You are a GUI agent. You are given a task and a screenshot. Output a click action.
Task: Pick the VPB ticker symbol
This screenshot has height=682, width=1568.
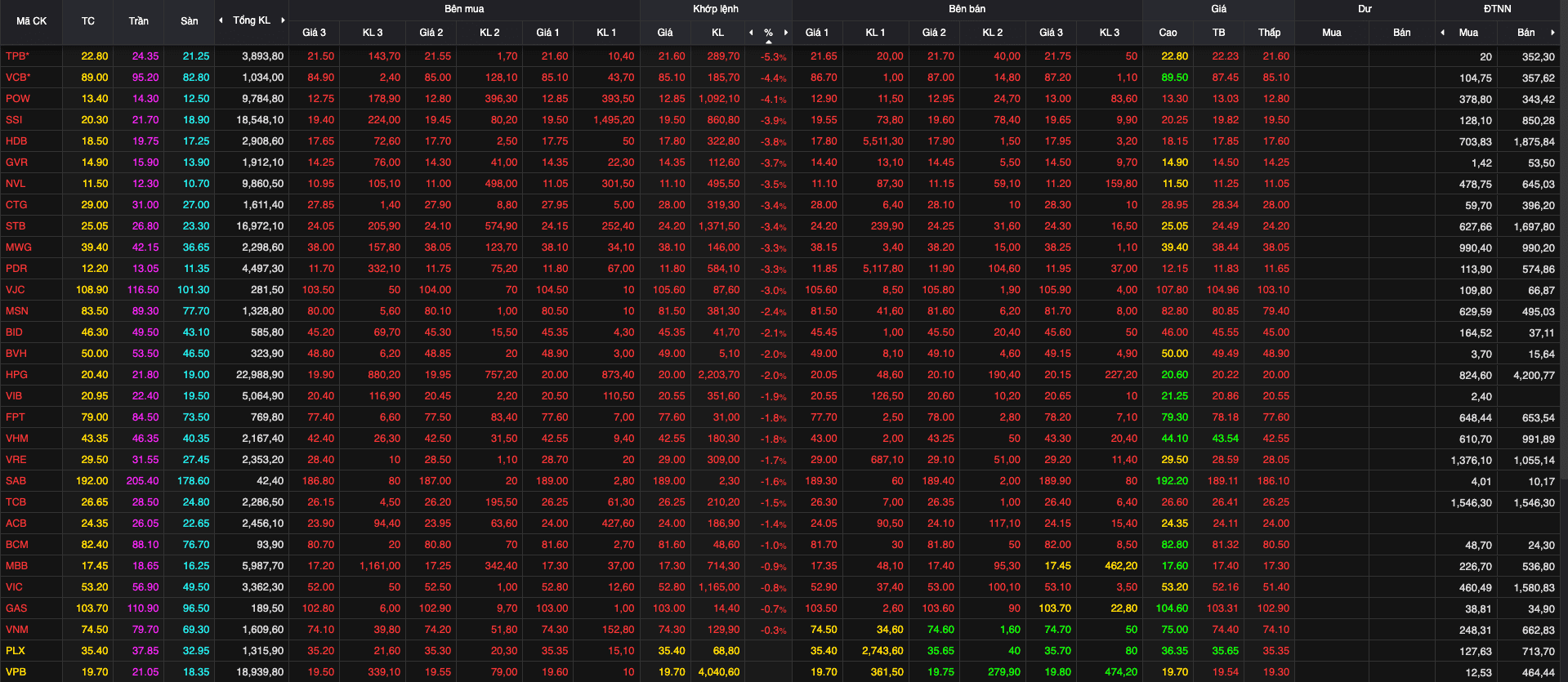[x=16, y=672]
